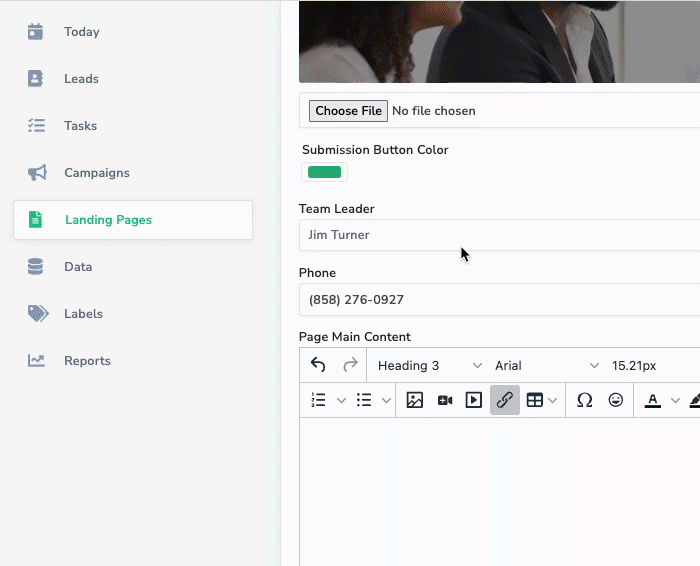Navigate to Tasks
Viewport: 700px width, 566px height.
click(x=80, y=125)
